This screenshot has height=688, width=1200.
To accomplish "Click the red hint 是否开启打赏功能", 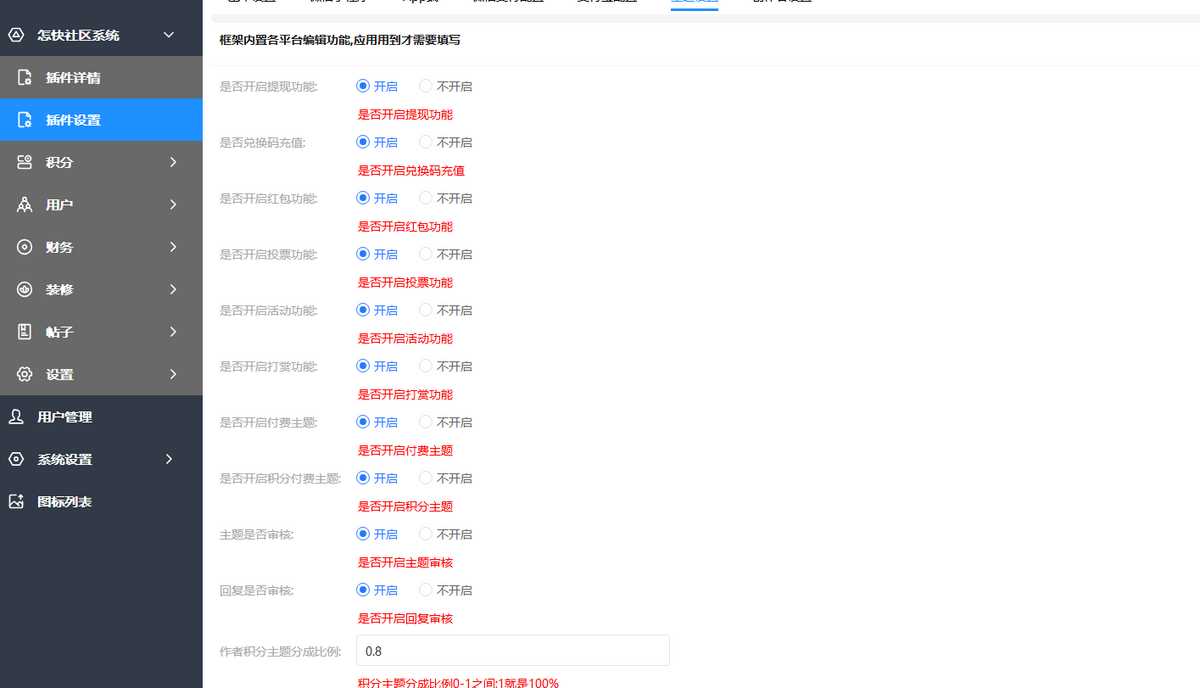I will point(405,394).
